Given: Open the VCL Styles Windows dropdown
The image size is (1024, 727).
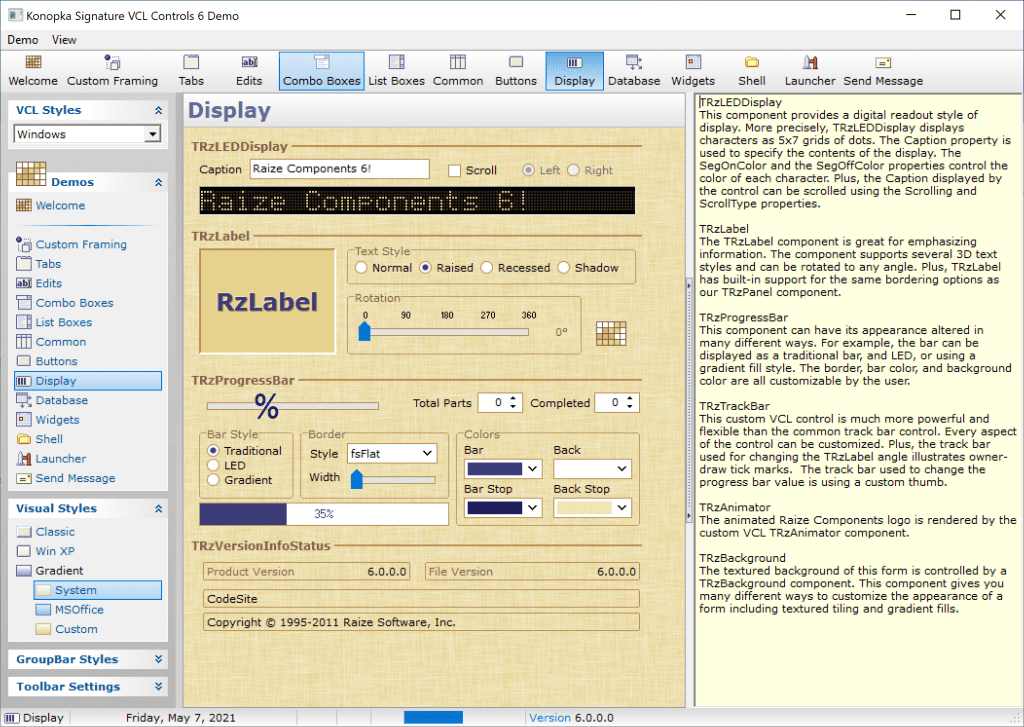Looking at the screenshot, I should (152, 134).
